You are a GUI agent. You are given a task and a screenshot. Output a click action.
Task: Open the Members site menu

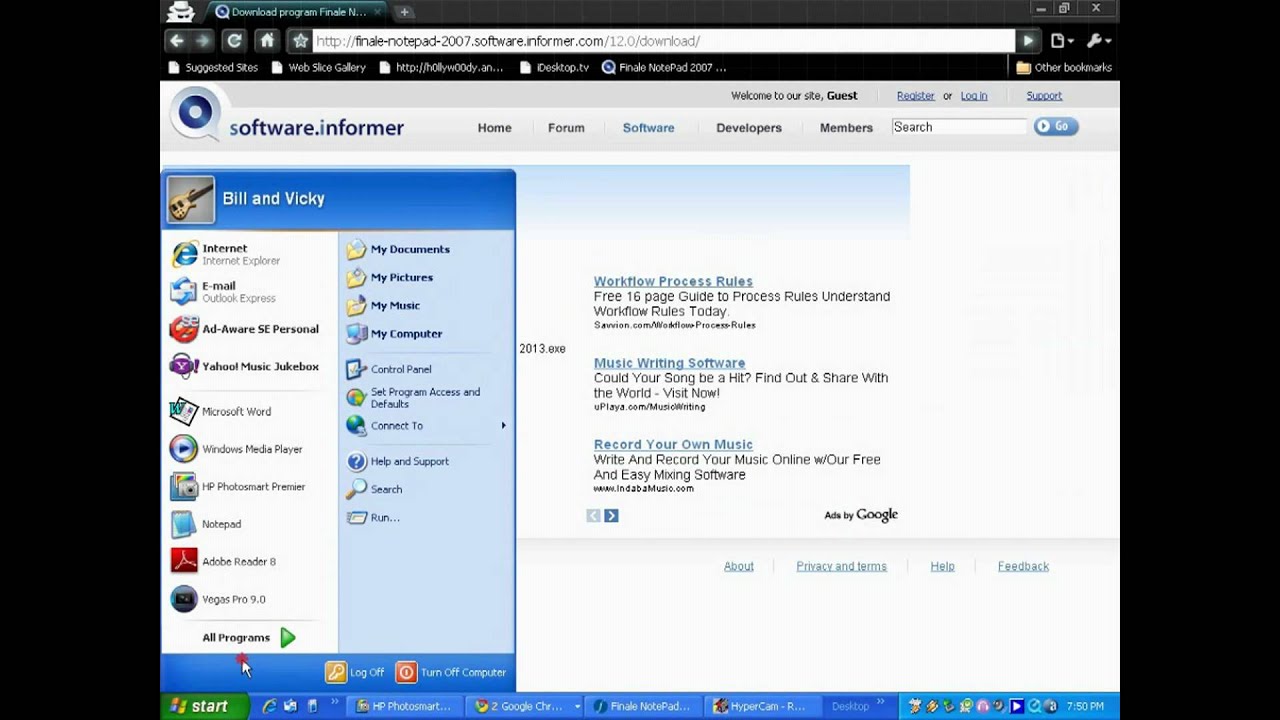coord(846,127)
